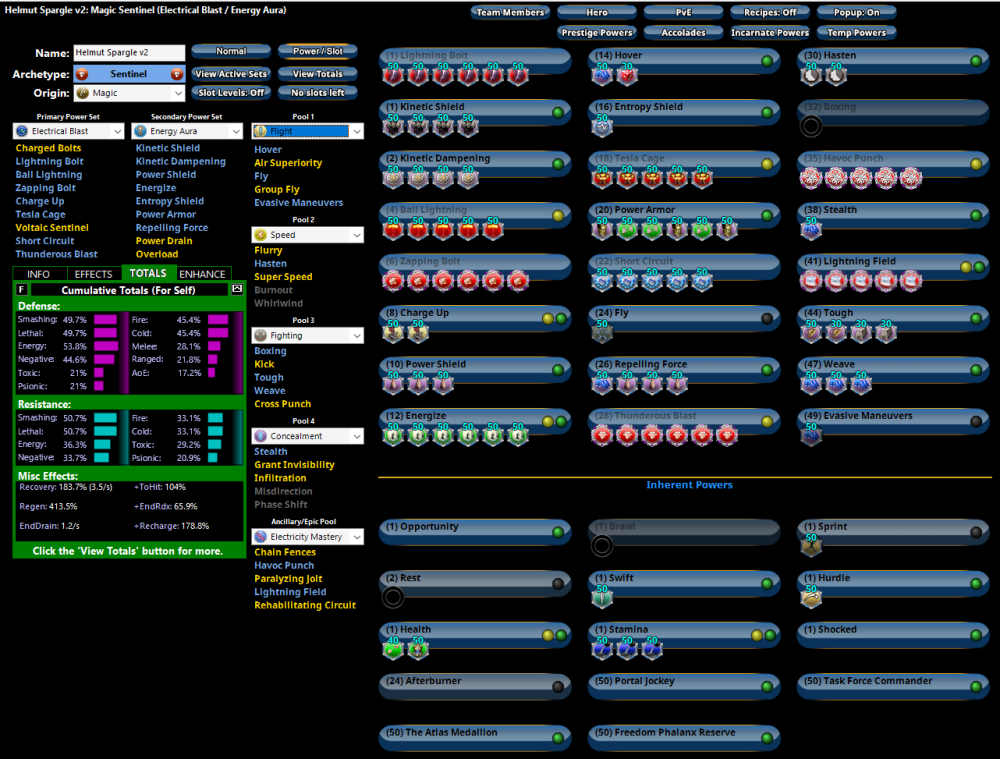1000x759 pixels.
Task: Open the Origin dropdown showing Magic
Action: click(x=130, y=93)
